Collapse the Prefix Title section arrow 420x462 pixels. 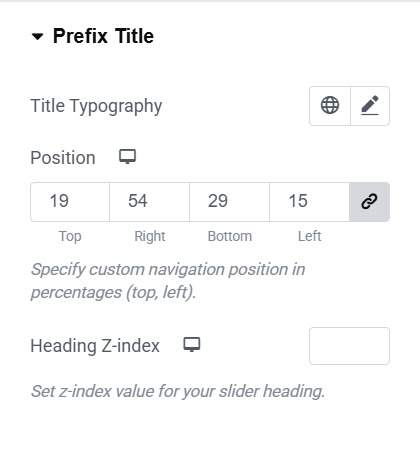tap(37, 36)
